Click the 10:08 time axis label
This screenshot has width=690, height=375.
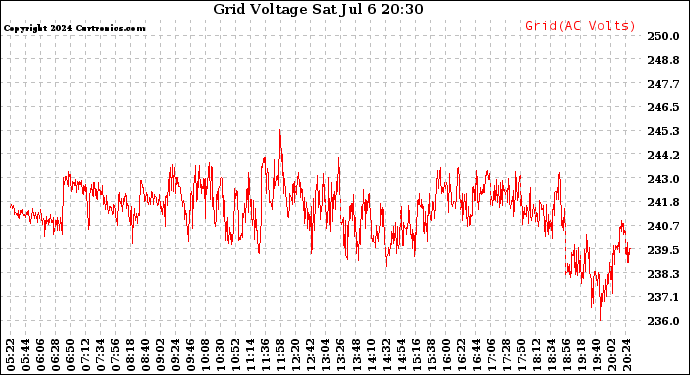pos(206,355)
